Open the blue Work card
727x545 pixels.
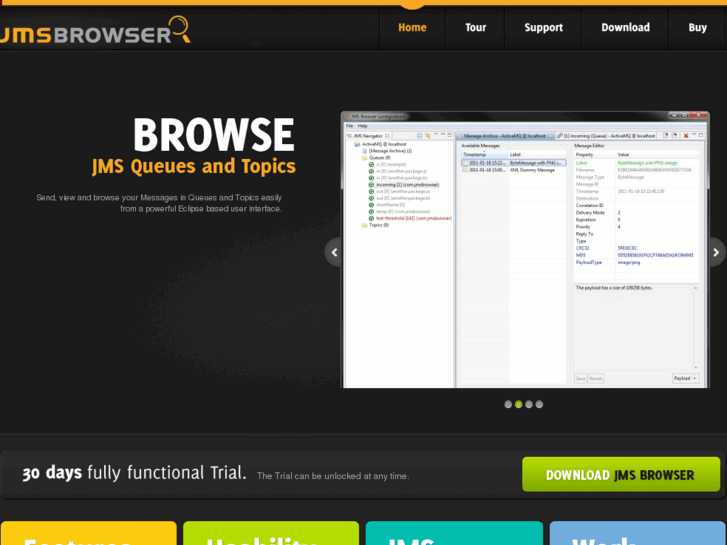(x=638, y=533)
